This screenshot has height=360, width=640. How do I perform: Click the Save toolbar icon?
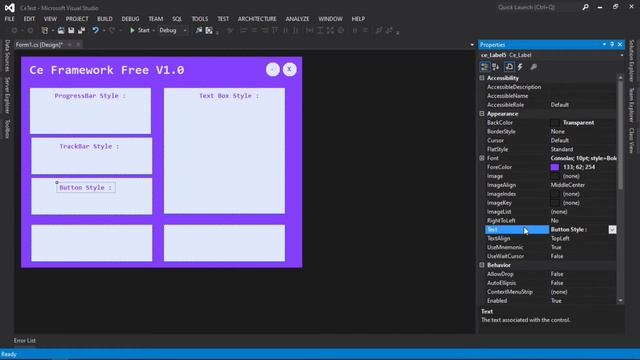tap(71, 30)
